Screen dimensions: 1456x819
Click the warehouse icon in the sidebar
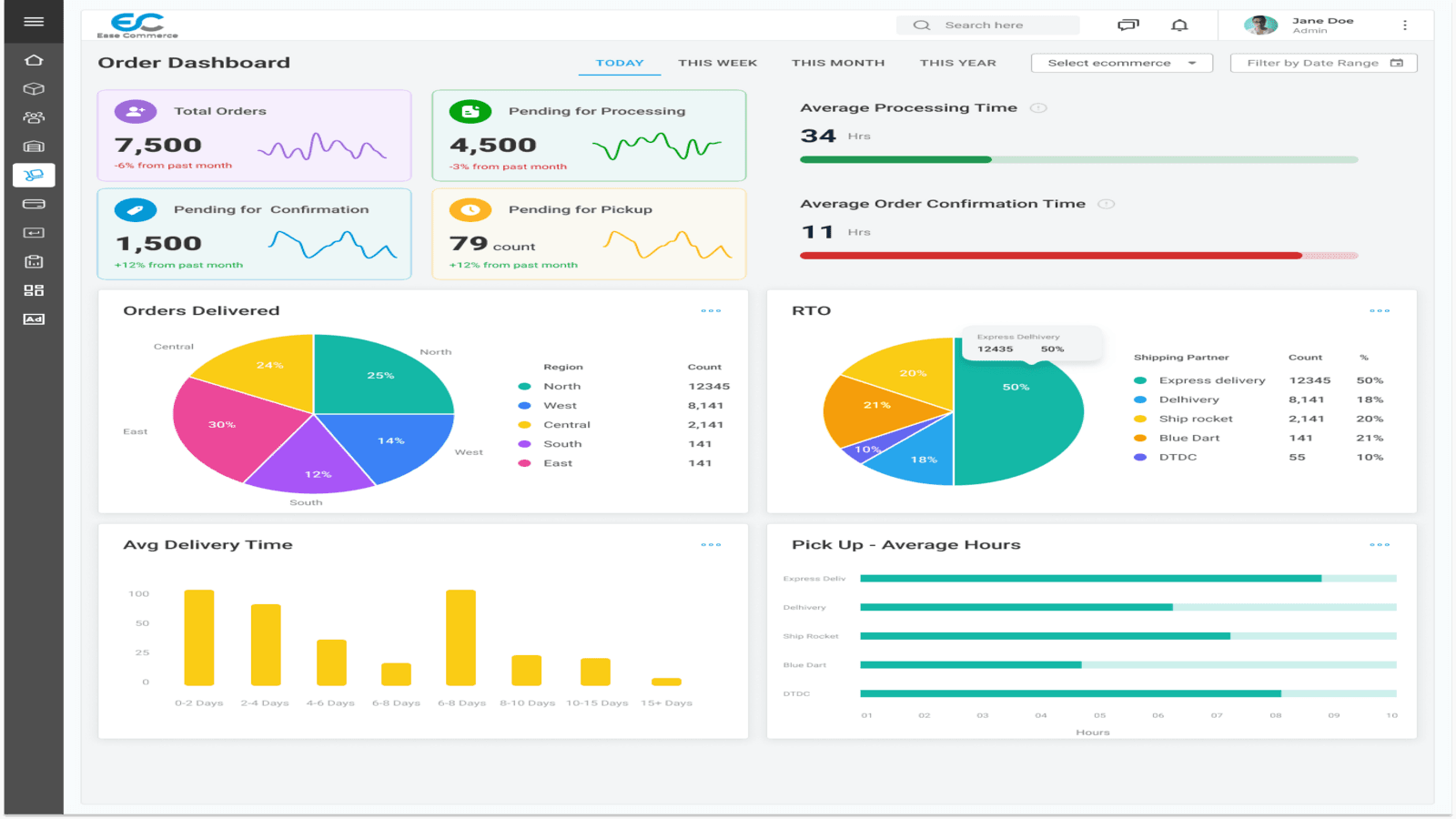[34, 147]
